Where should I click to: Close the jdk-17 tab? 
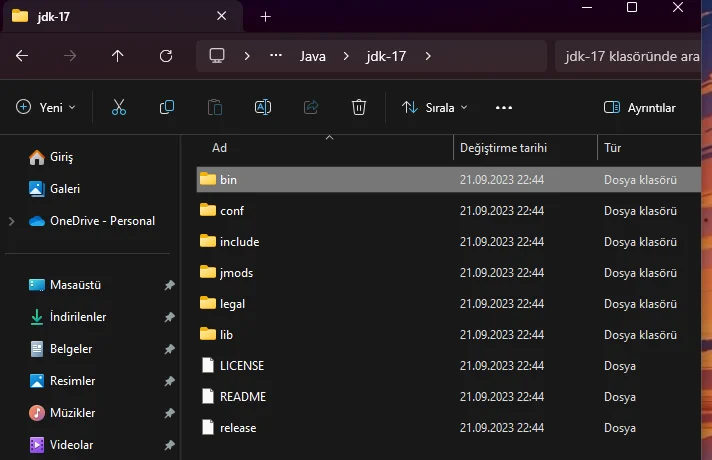(x=222, y=16)
